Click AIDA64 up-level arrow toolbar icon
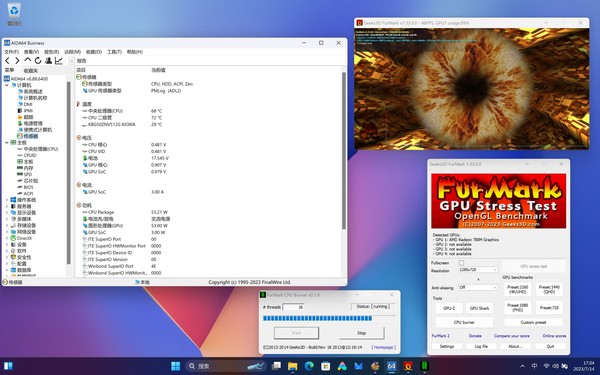The height and width of the screenshot is (375, 600). point(28,60)
